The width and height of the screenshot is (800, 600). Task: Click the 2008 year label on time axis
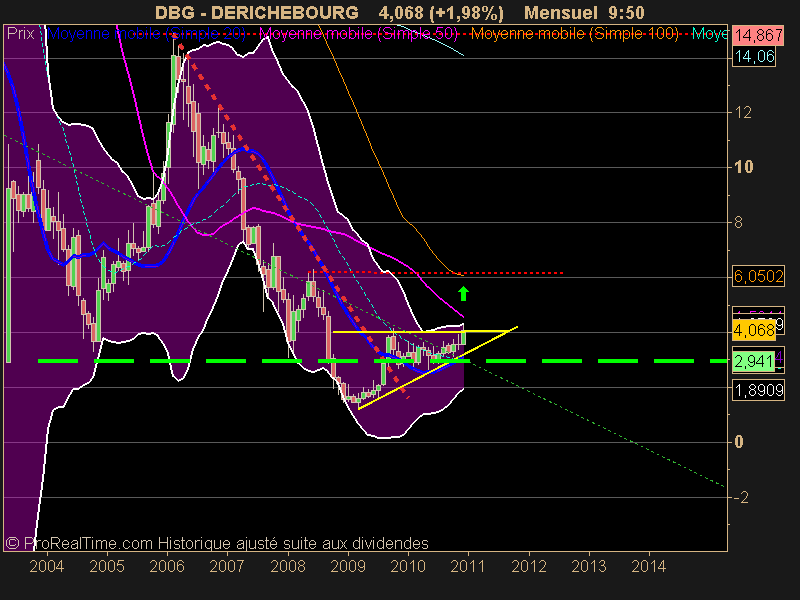click(x=288, y=566)
